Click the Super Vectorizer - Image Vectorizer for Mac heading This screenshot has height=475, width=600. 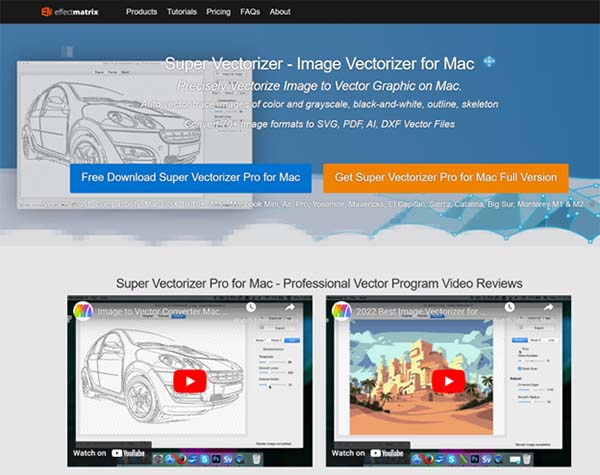[x=320, y=64]
